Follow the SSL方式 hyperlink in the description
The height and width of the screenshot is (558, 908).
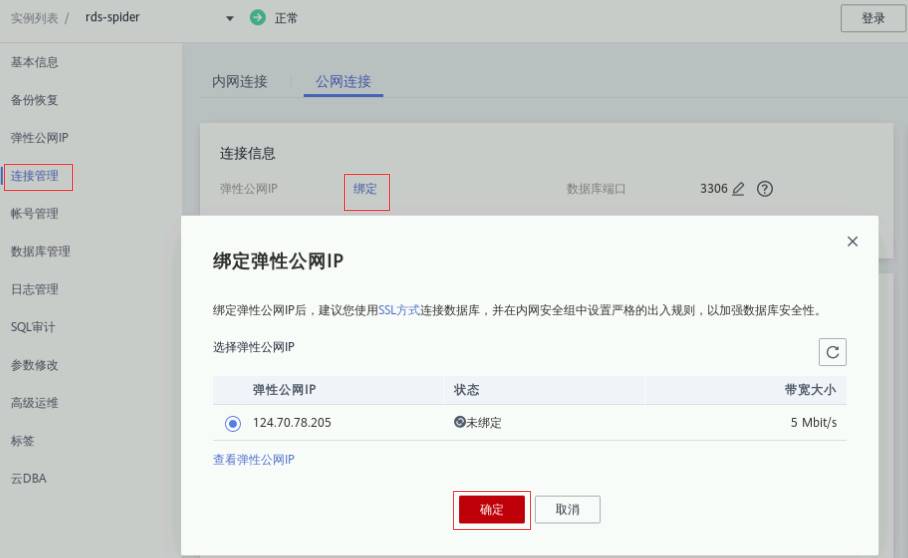[399, 311]
